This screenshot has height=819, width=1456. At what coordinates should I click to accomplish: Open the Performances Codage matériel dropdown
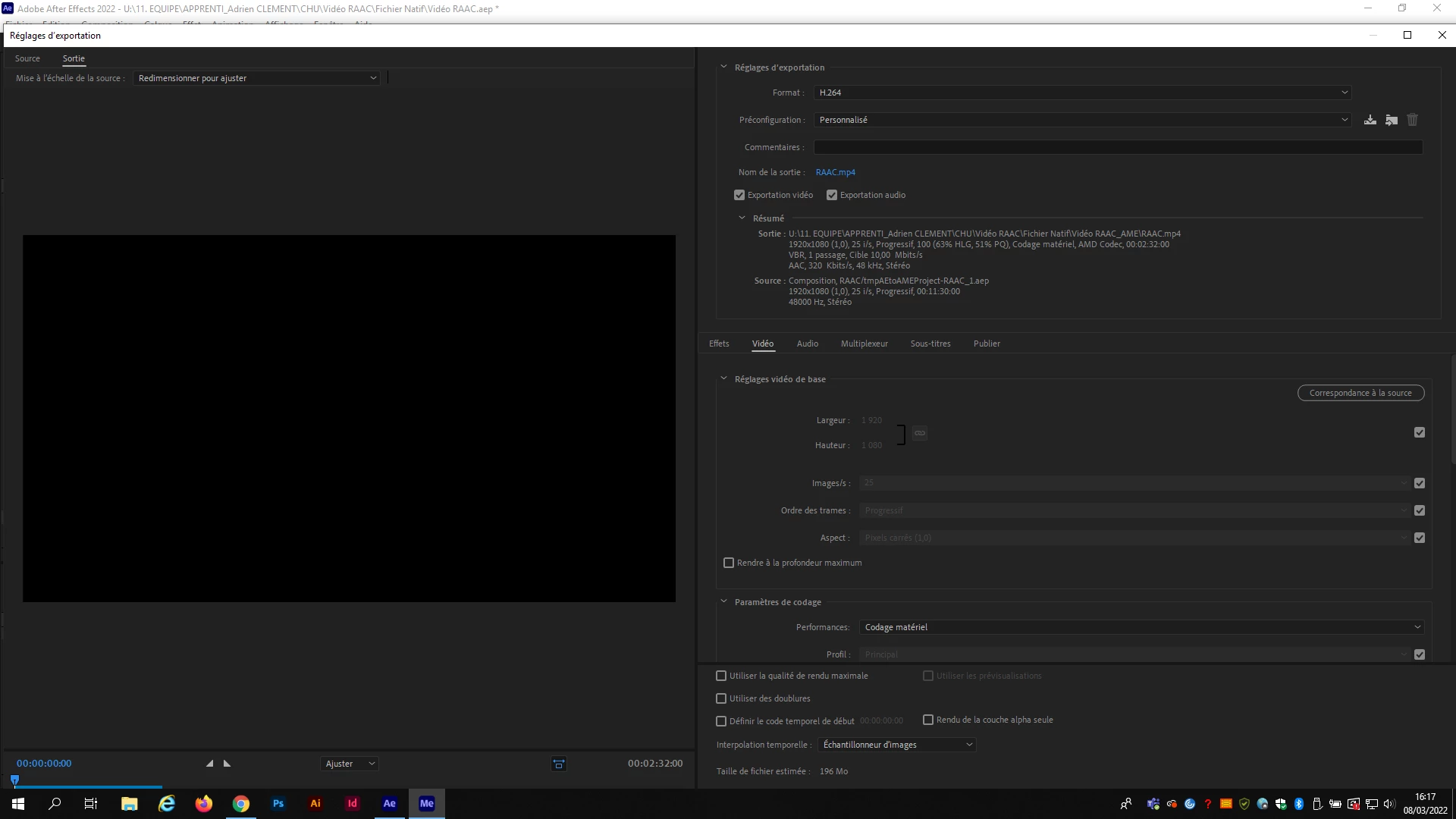click(1141, 627)
